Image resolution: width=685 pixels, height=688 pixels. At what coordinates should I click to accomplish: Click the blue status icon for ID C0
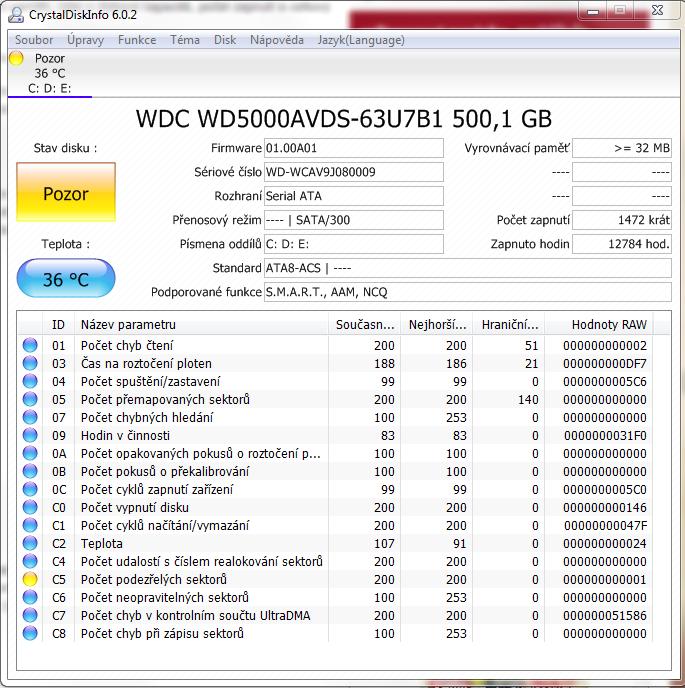coord(30,507)
